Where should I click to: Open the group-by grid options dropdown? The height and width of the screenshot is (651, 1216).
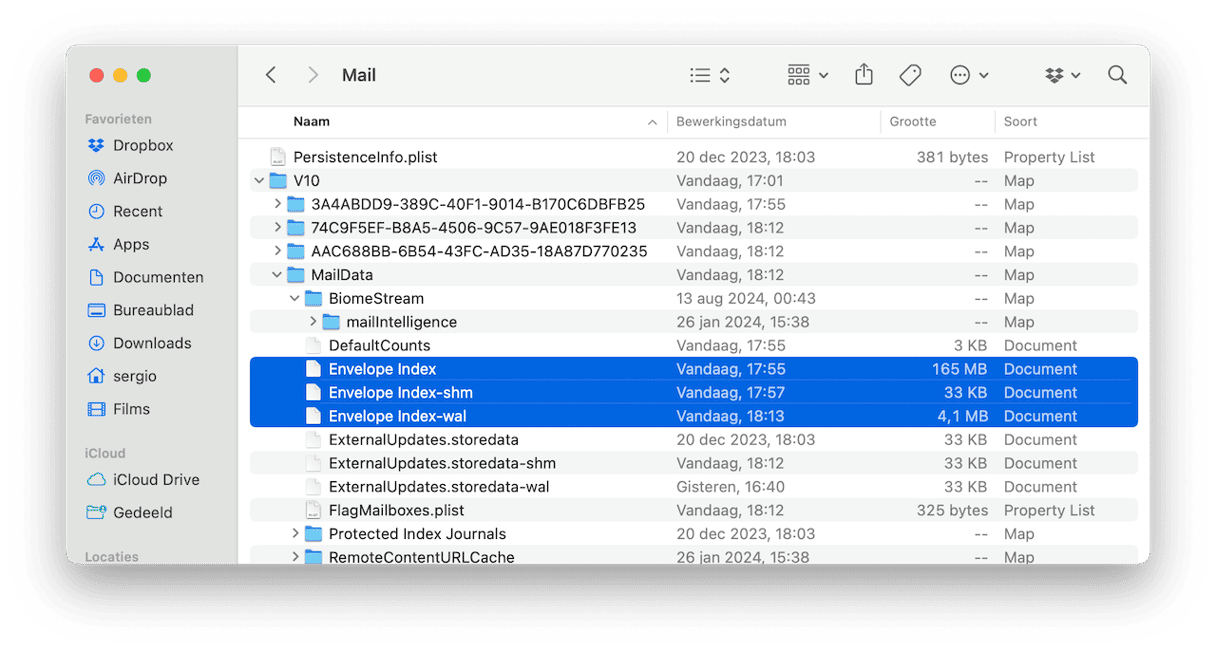(x=808, y=75)
